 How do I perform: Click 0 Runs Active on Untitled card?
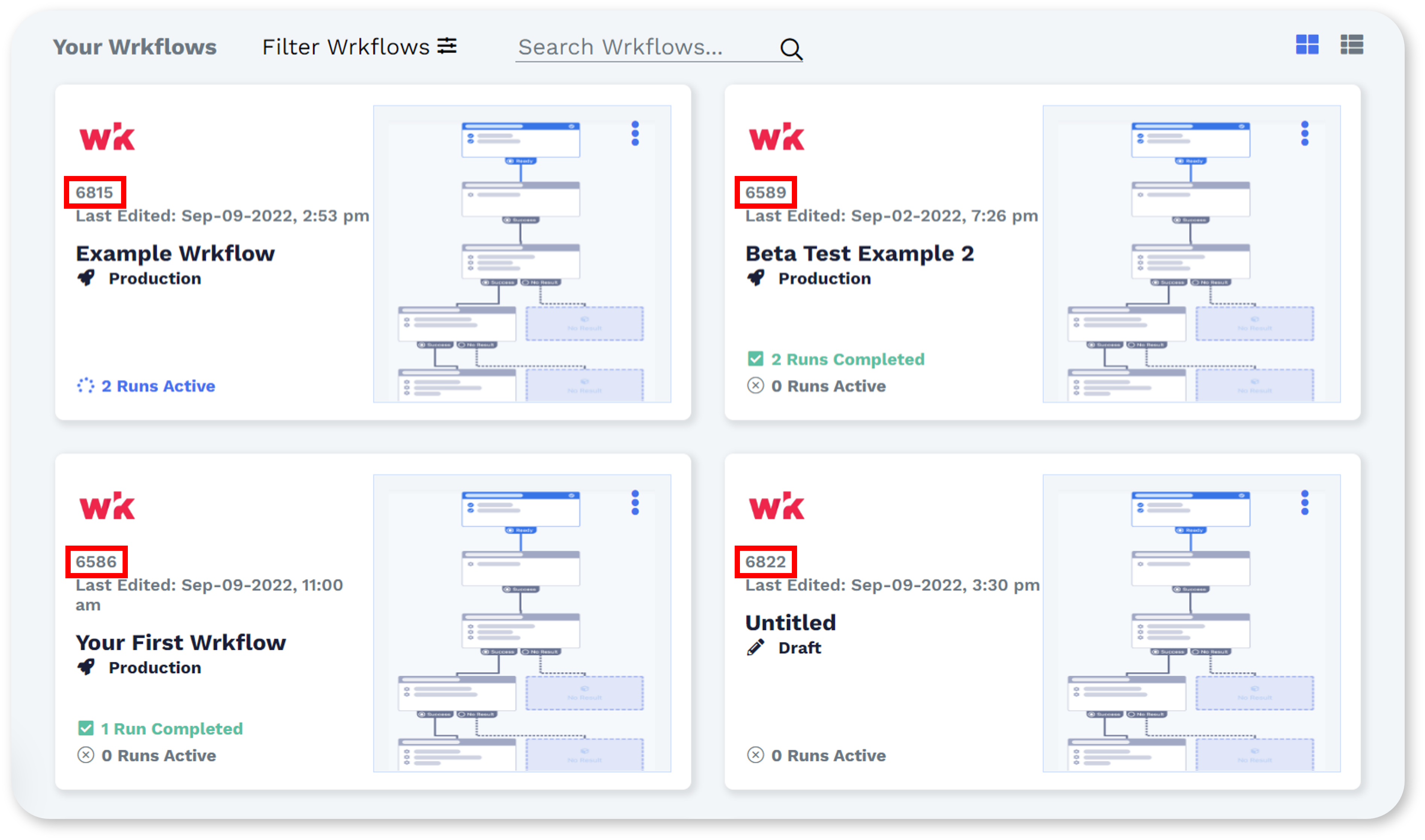829,756
